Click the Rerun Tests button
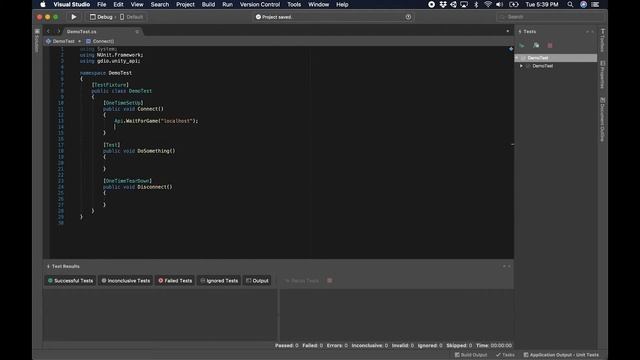Viewport: 640px width, 360px height. 302,280
